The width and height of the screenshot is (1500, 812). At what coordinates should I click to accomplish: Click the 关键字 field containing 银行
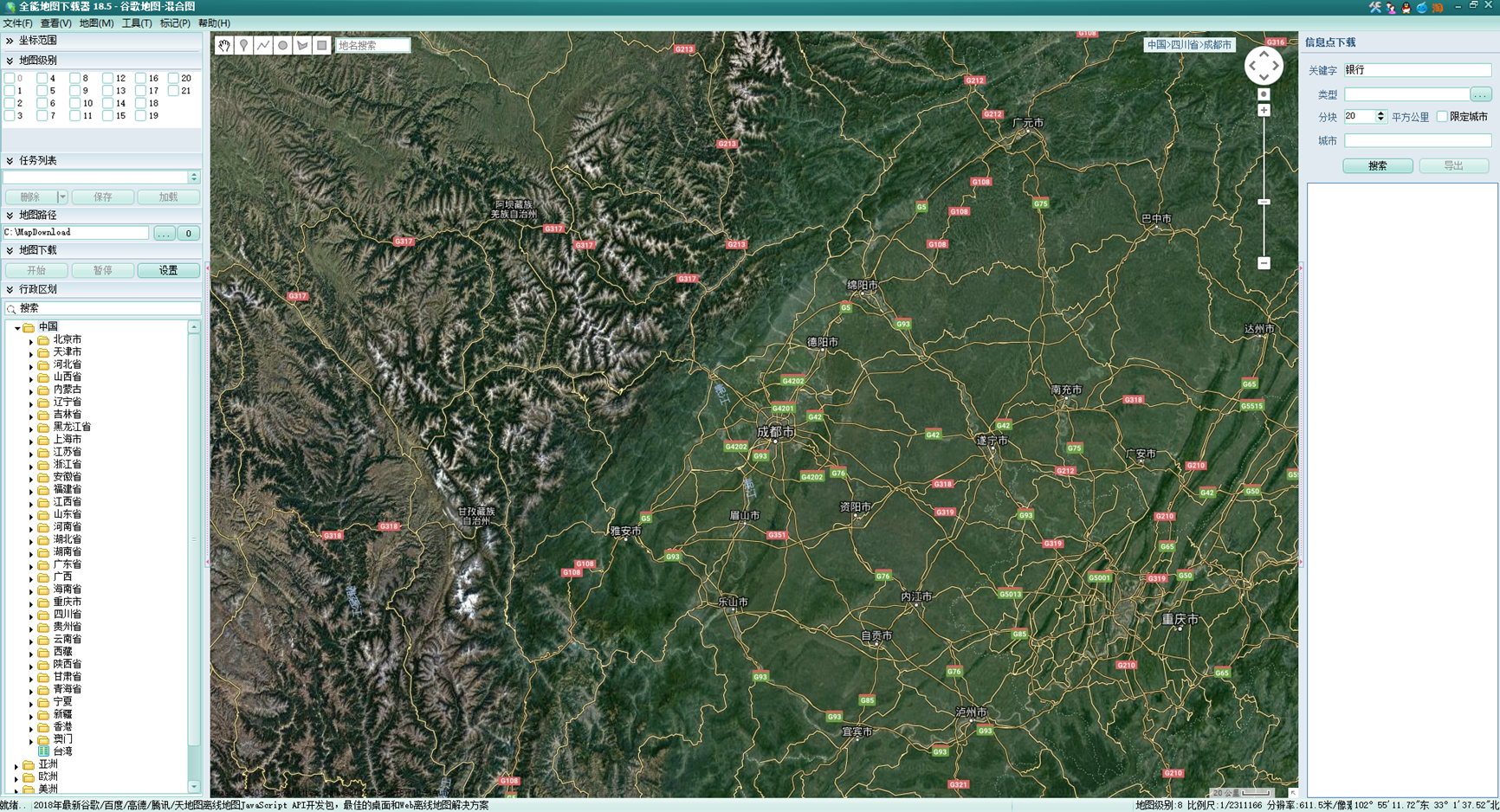(1417, 70)
